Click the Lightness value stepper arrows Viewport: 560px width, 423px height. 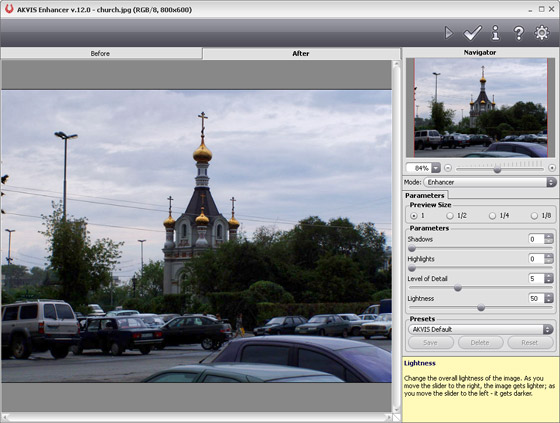click(x=549, y=298)
